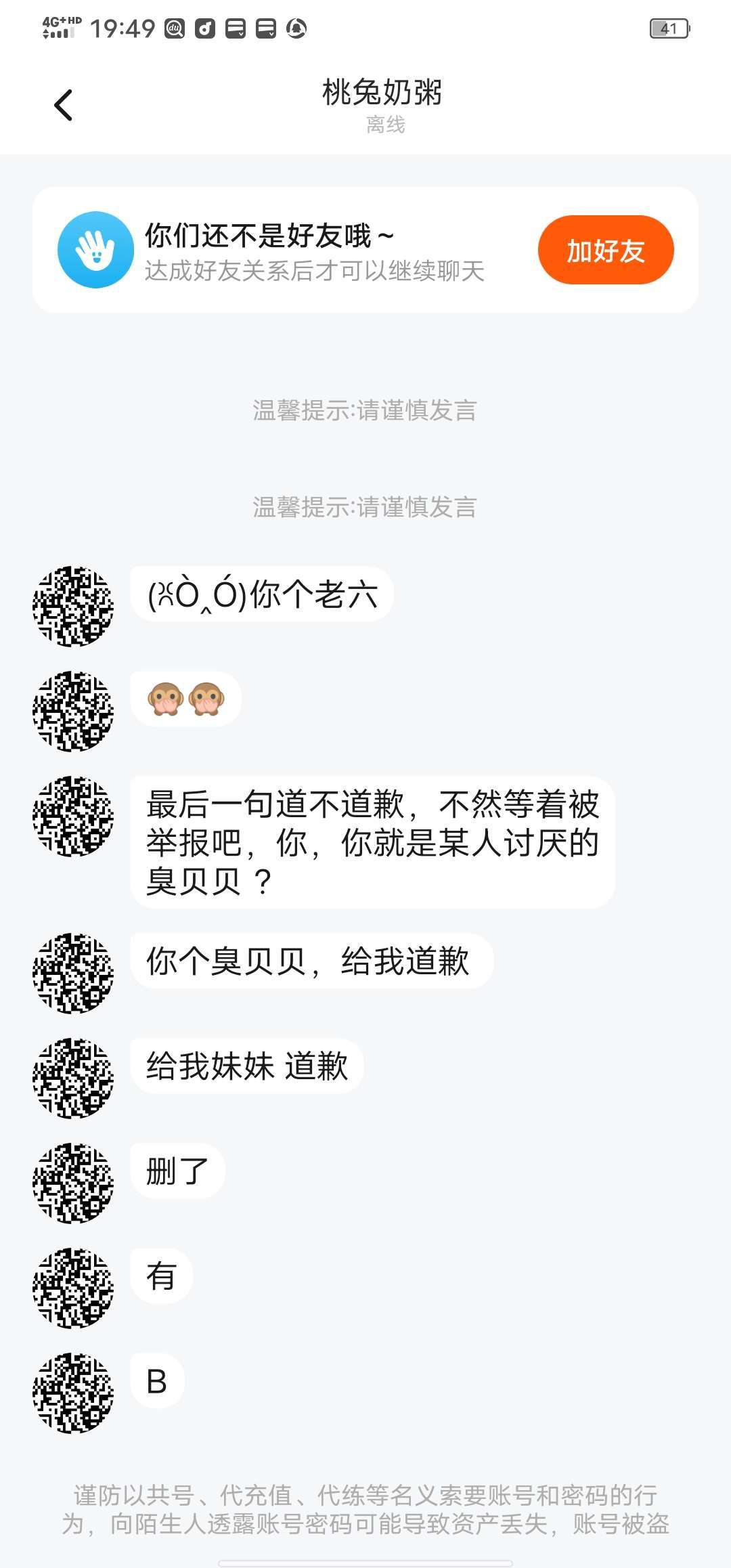Select the 你个老六 message bubble
731x1568 pixels.
(x=262, y=595)
